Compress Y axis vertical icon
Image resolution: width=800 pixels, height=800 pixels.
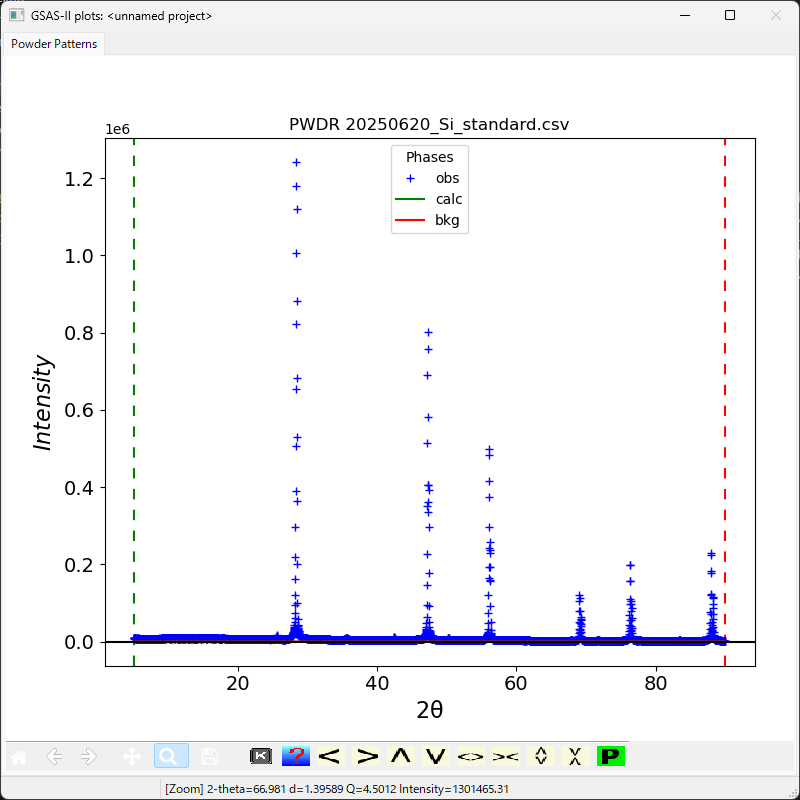pyautogui.click(x=575, y=756)
